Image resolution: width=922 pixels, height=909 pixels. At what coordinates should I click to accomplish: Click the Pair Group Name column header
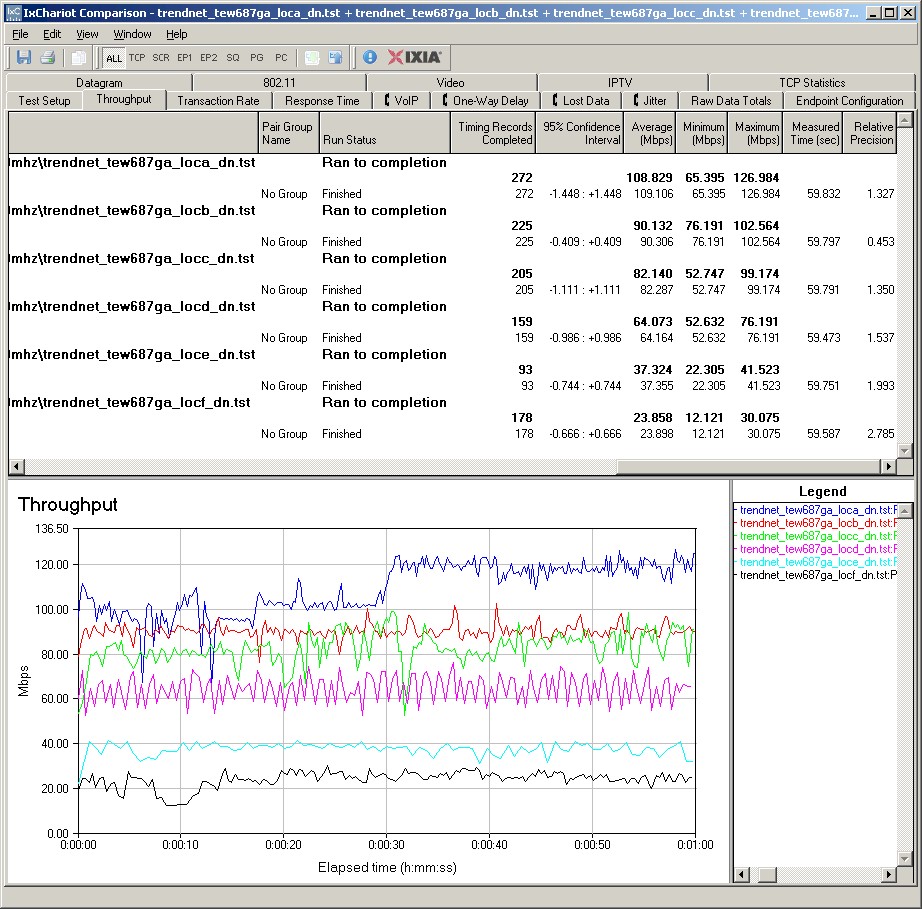288,133
